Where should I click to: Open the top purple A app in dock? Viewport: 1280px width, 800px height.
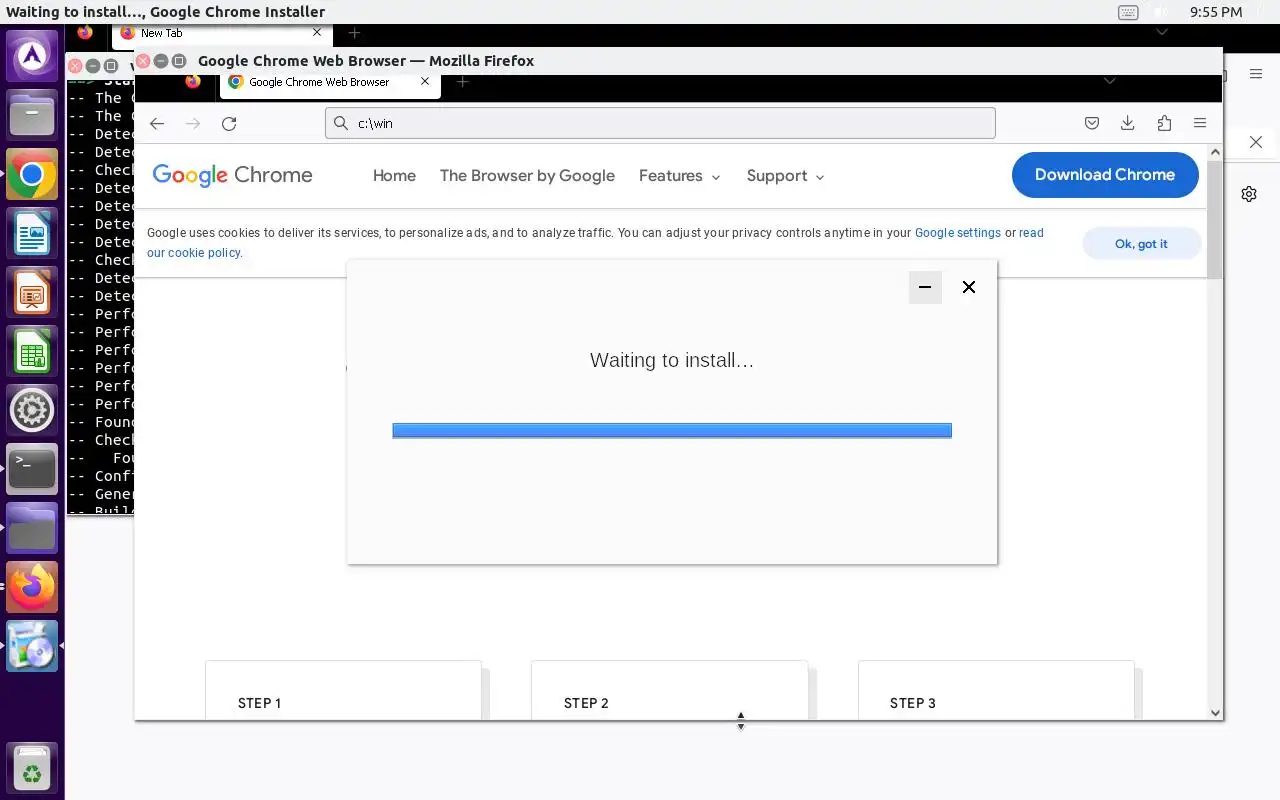[32, 57]
